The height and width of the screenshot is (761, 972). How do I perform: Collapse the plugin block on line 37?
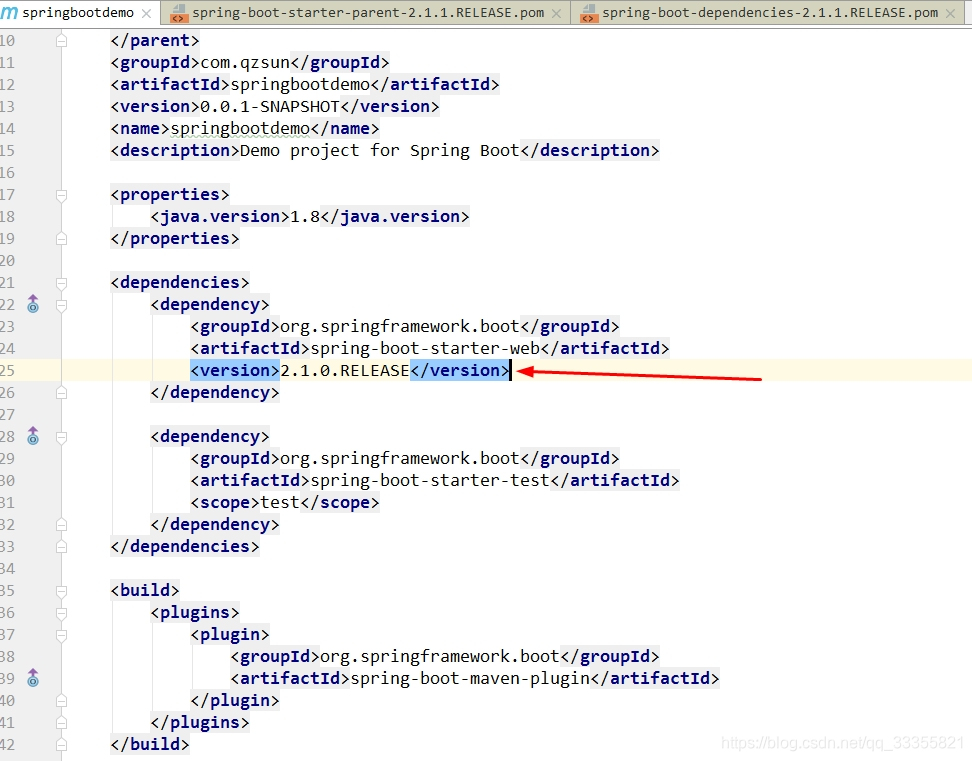(x=61, y=635)
